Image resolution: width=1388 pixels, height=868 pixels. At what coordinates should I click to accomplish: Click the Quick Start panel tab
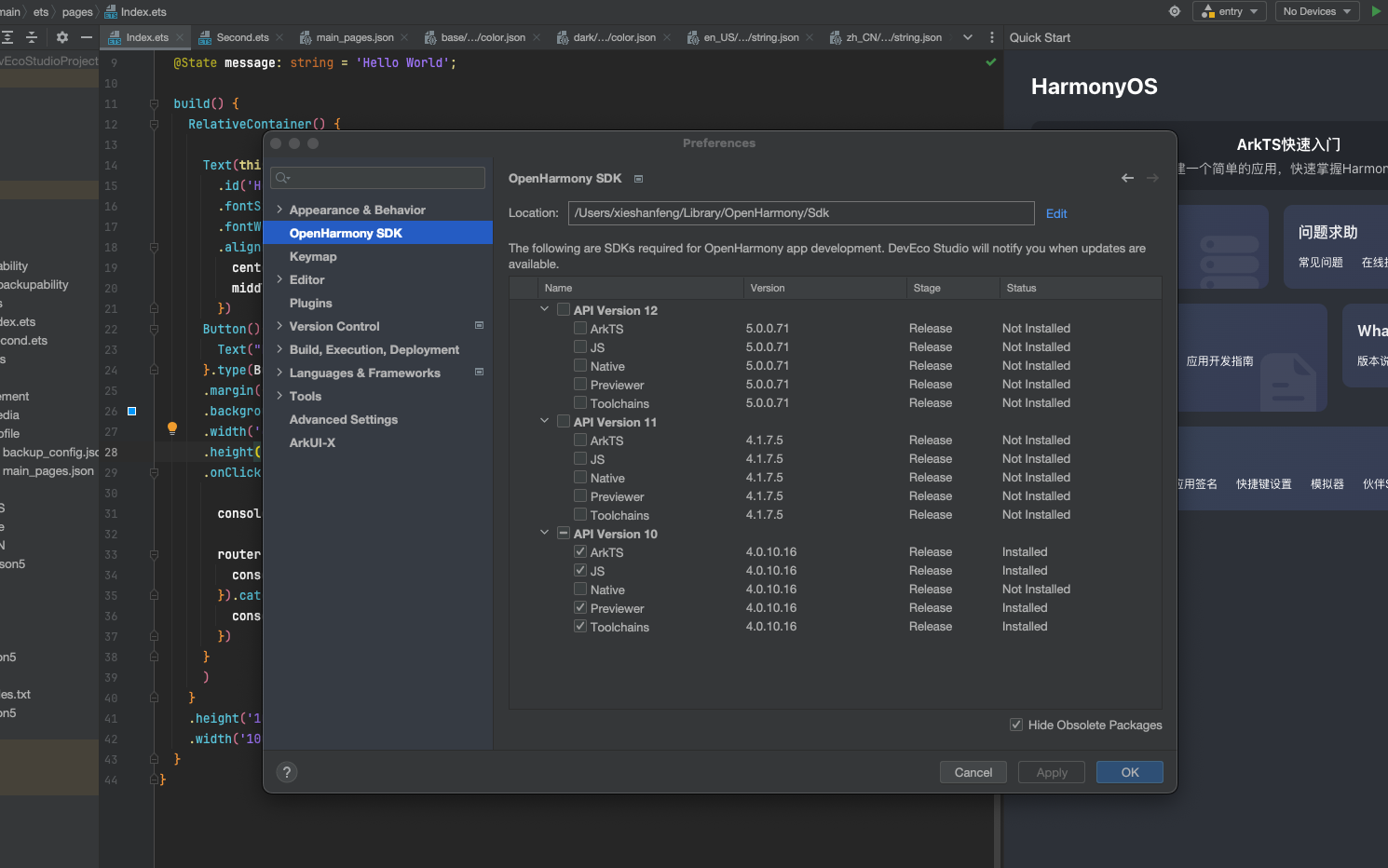1040,37
